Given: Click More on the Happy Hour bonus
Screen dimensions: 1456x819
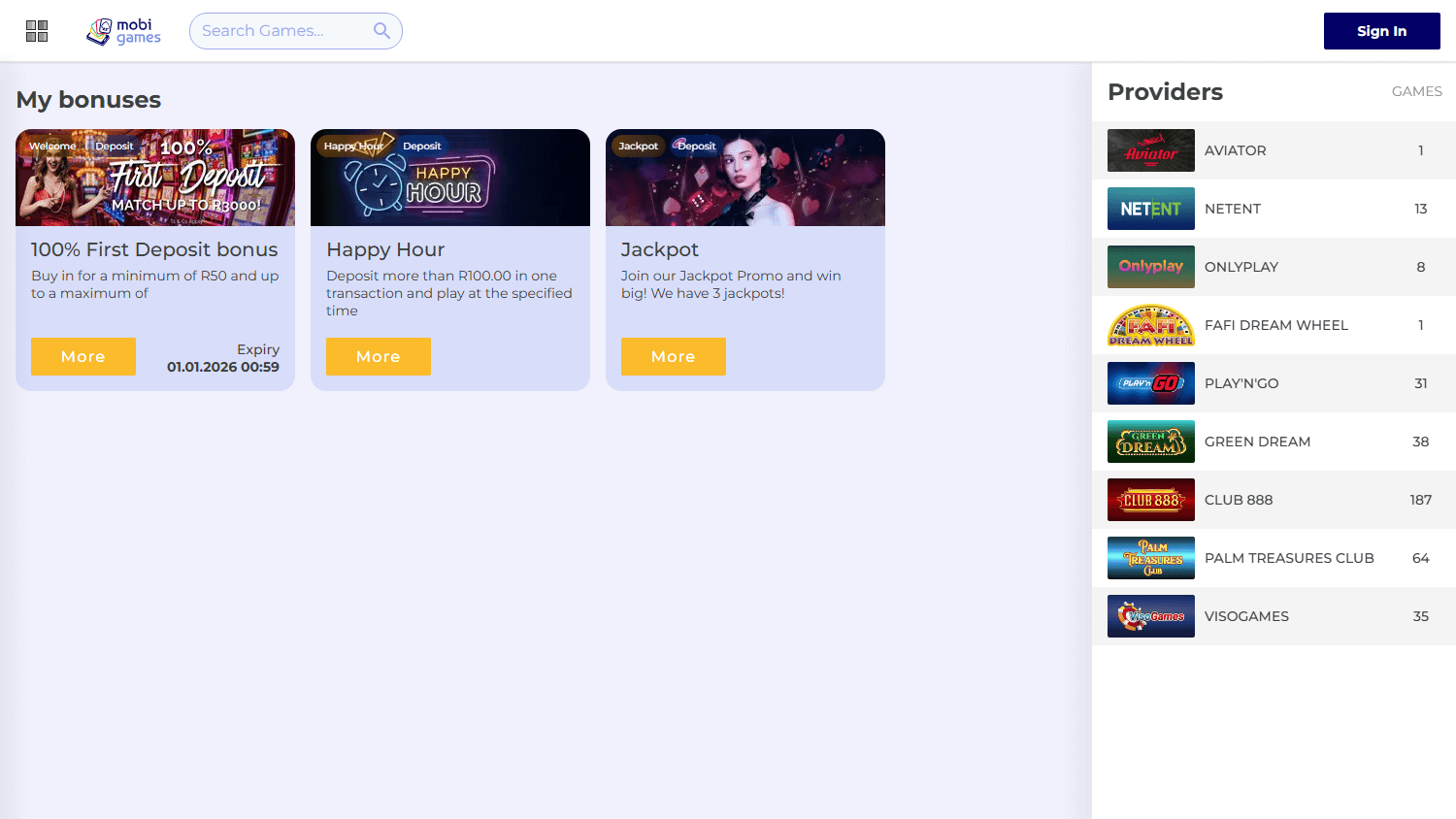Looking at the screenshot, I should (x=378, y=356).
